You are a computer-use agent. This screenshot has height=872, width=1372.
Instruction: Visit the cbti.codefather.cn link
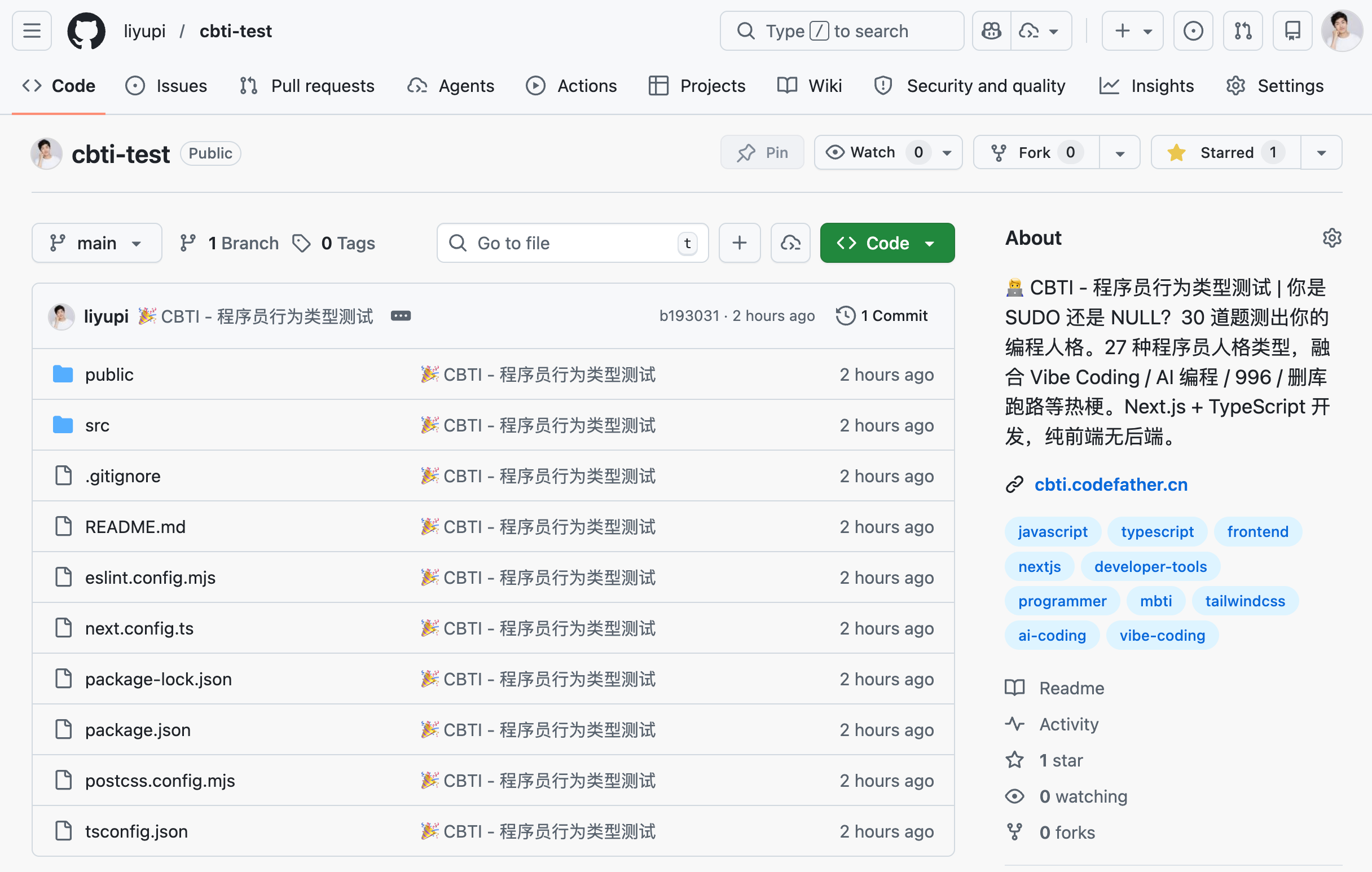coord(1110,485)
